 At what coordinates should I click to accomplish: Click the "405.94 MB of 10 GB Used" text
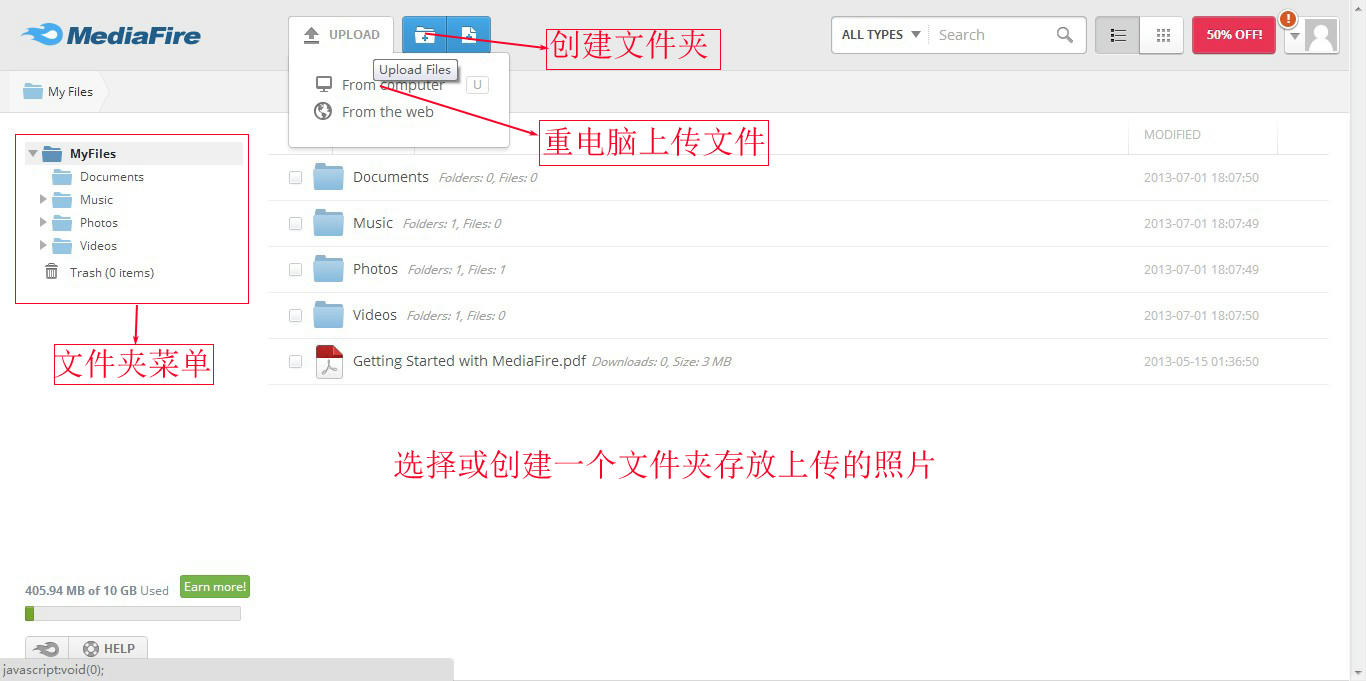click(x=97, y=590)
